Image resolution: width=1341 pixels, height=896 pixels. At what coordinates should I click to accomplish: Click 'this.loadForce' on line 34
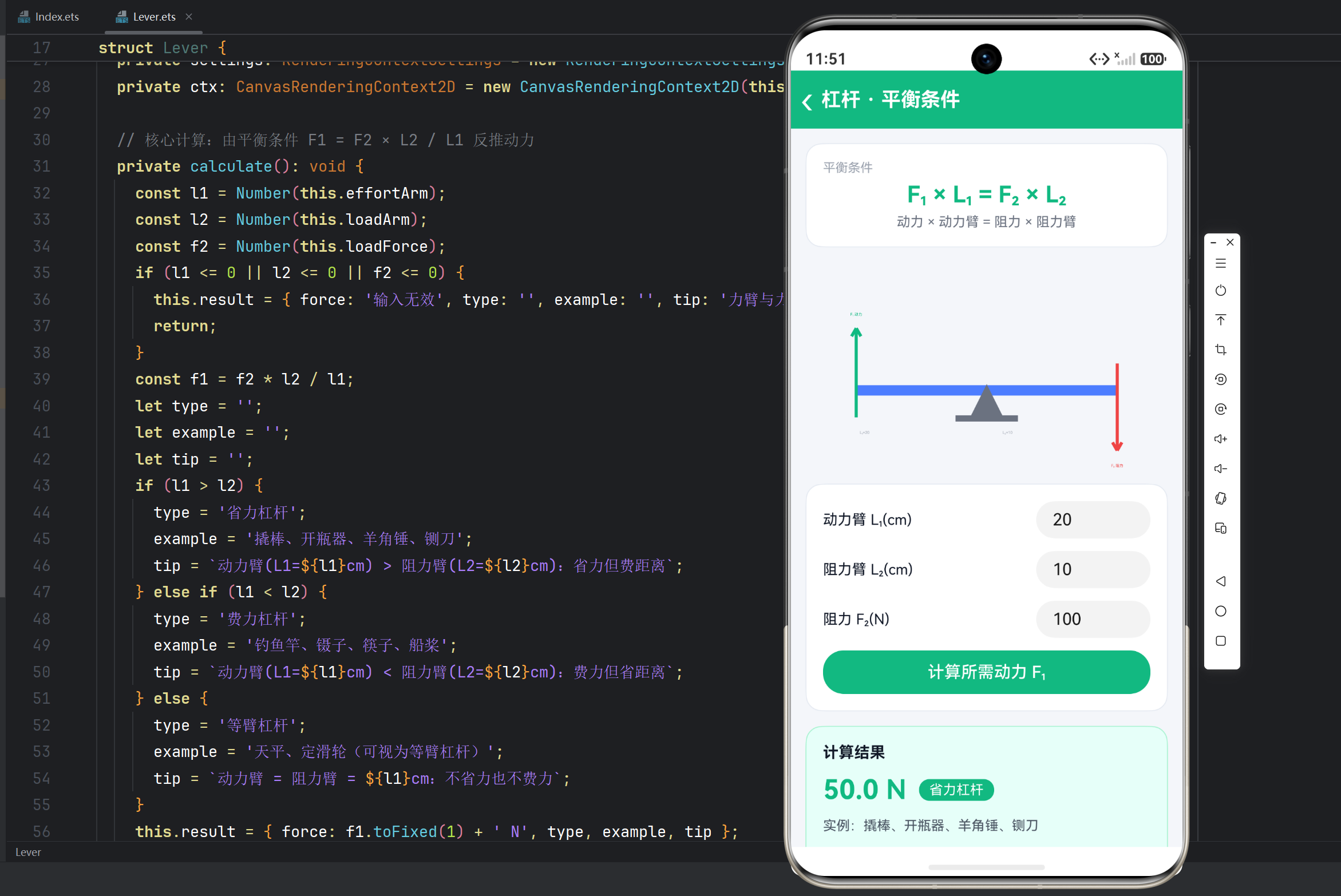point(364,246)
